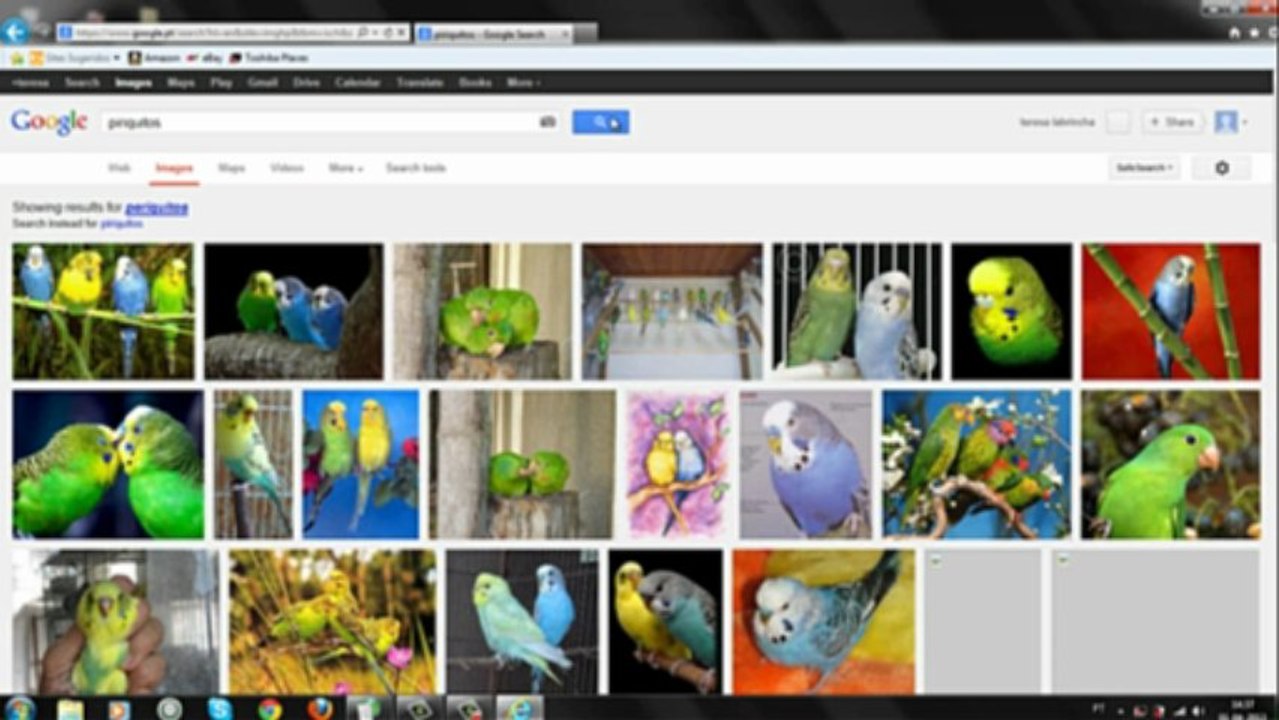The image size is (1279, 720).
Task: Click the blue search magnifier button
Action: pyautogui.click(x=600, y=122)
